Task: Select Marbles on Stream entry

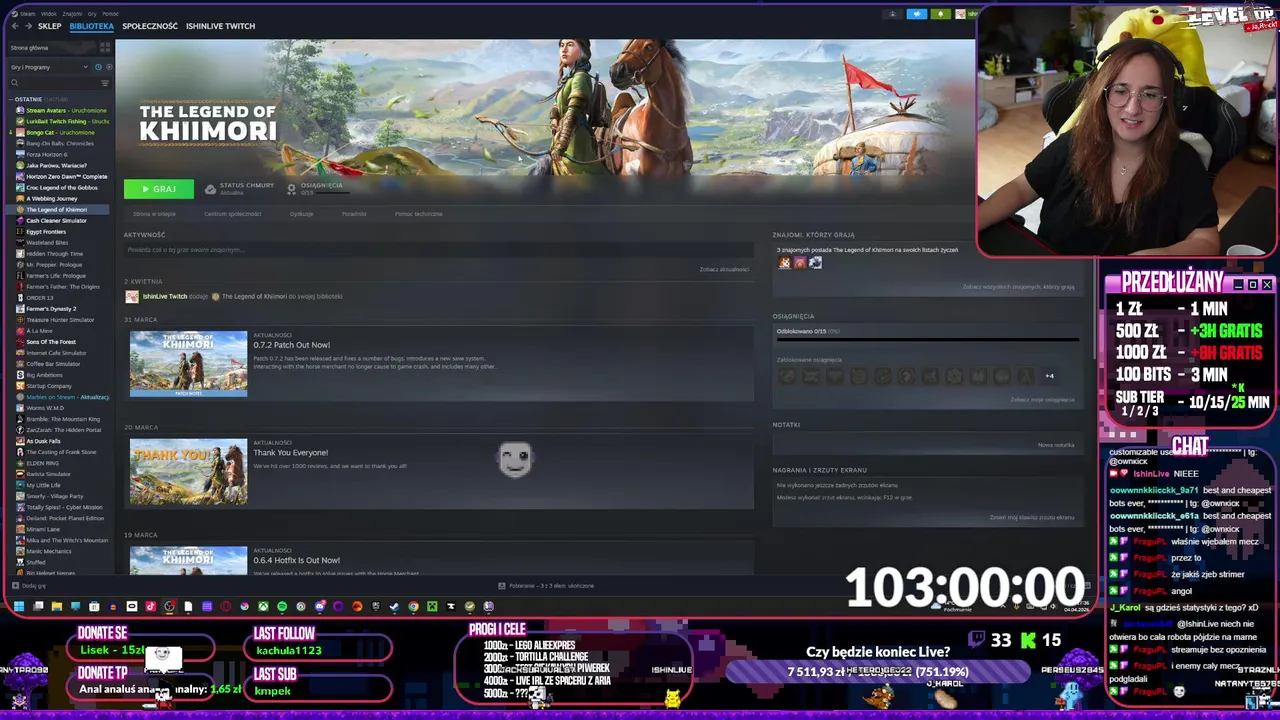Action: point(62,397)
